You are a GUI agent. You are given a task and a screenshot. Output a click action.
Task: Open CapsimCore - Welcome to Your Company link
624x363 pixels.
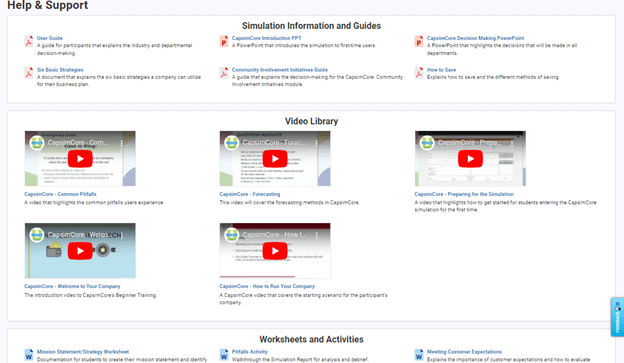pos(72,286)
